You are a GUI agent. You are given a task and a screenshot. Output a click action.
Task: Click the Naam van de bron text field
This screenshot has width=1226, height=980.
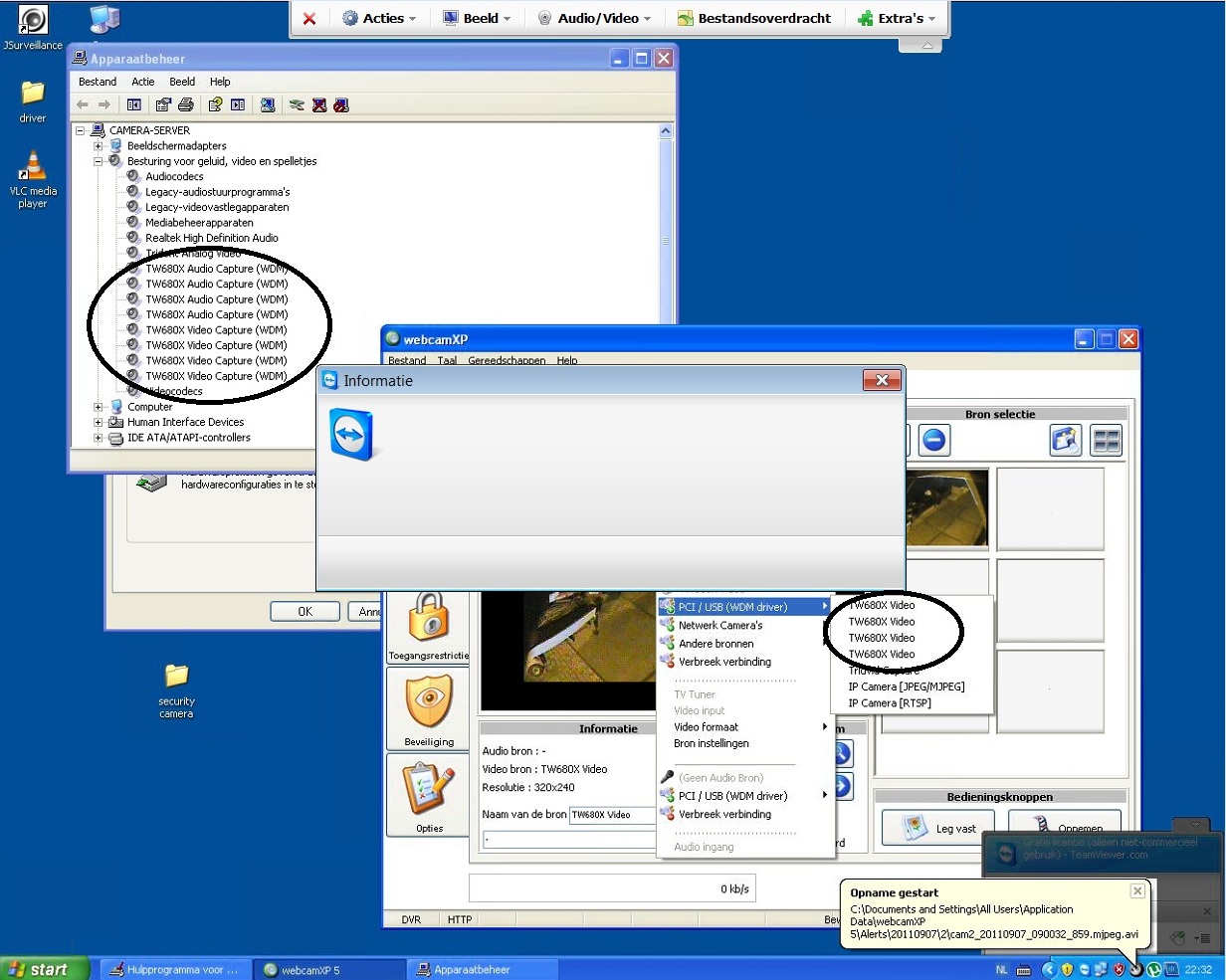(x=614, y=815)
